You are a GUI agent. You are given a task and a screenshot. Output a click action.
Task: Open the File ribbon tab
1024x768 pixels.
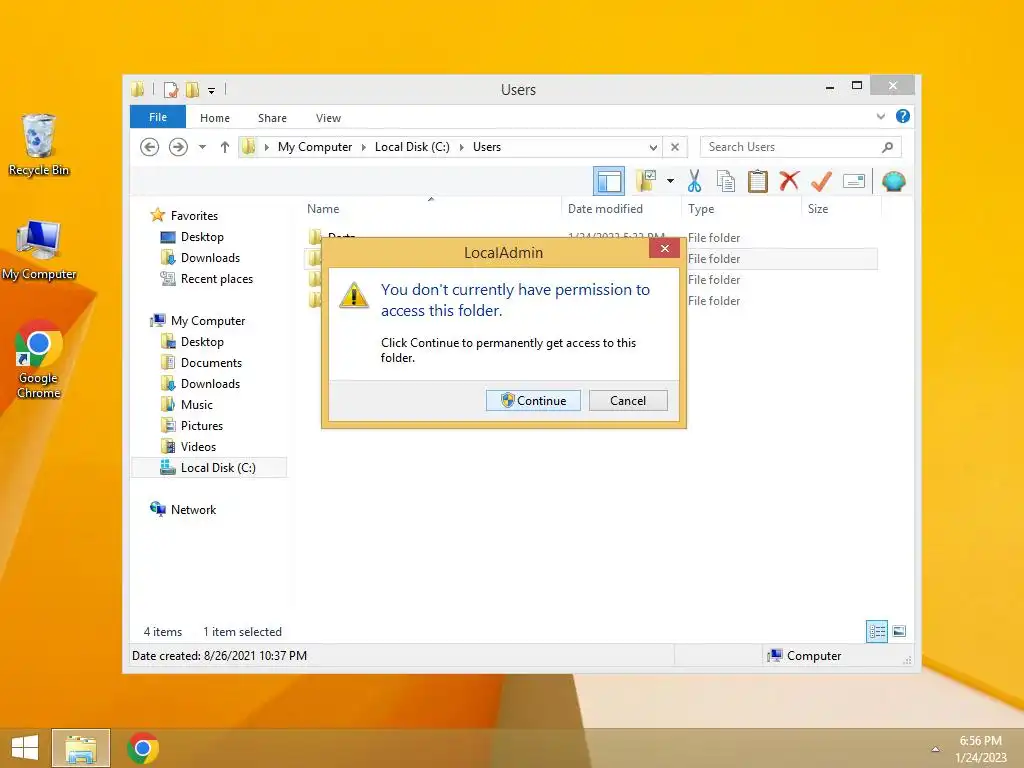158,117
